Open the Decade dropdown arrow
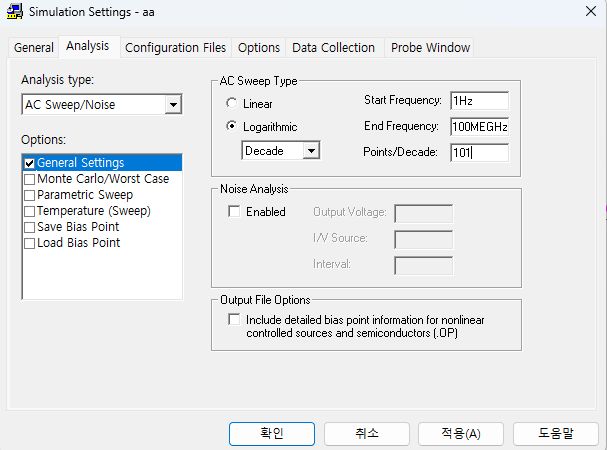Image resolution: width=607 pixels, height=450 pixels. 311,151
